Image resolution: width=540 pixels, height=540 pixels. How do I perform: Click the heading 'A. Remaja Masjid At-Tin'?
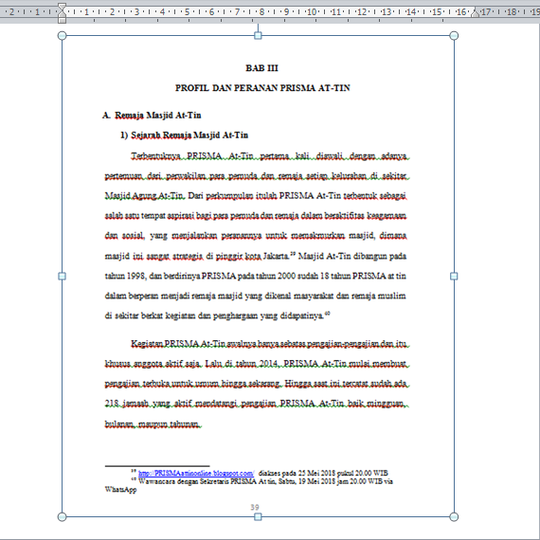(x=152, y=115)
